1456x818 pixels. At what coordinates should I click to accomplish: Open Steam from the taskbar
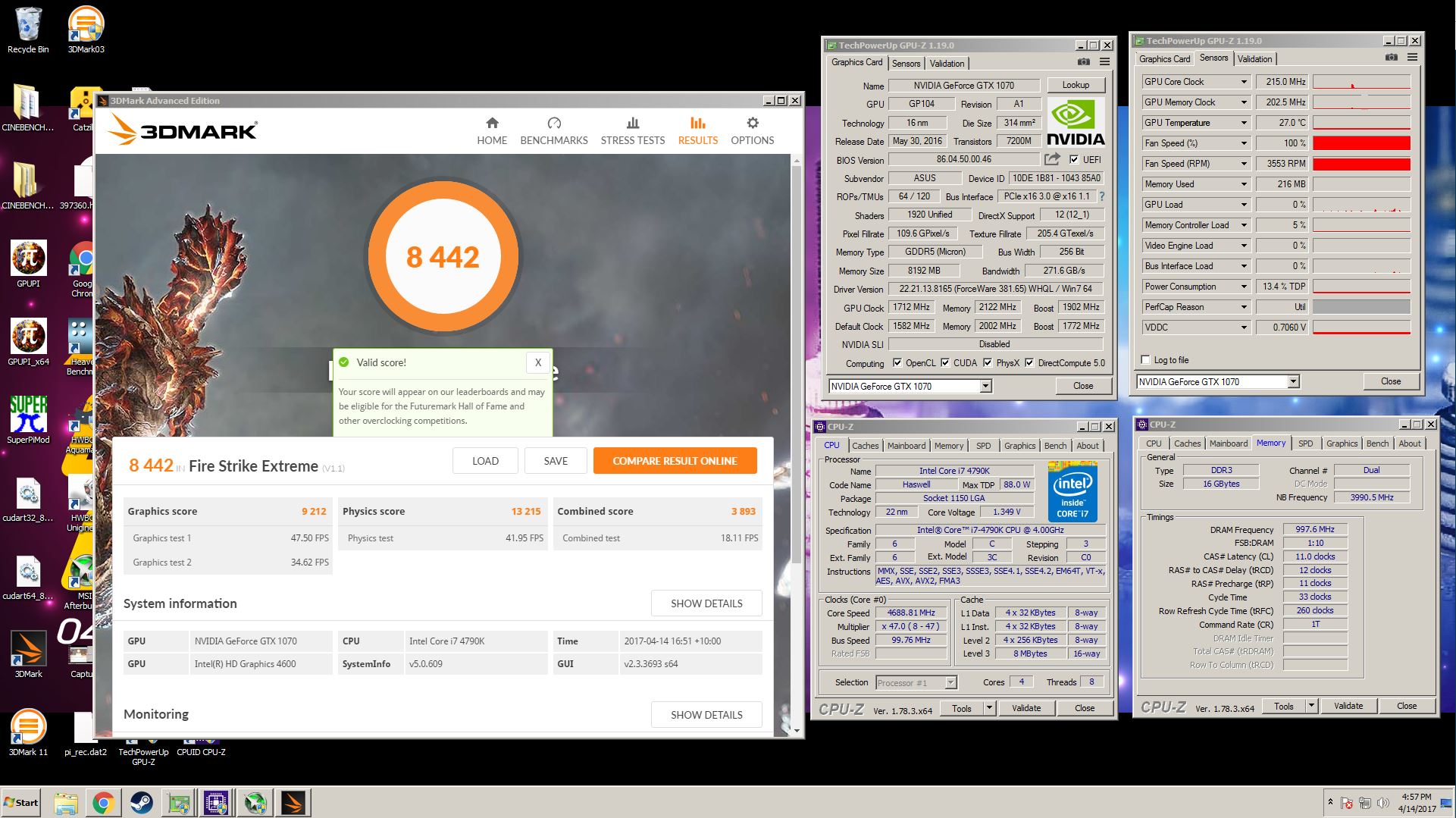tap(141, 803)
